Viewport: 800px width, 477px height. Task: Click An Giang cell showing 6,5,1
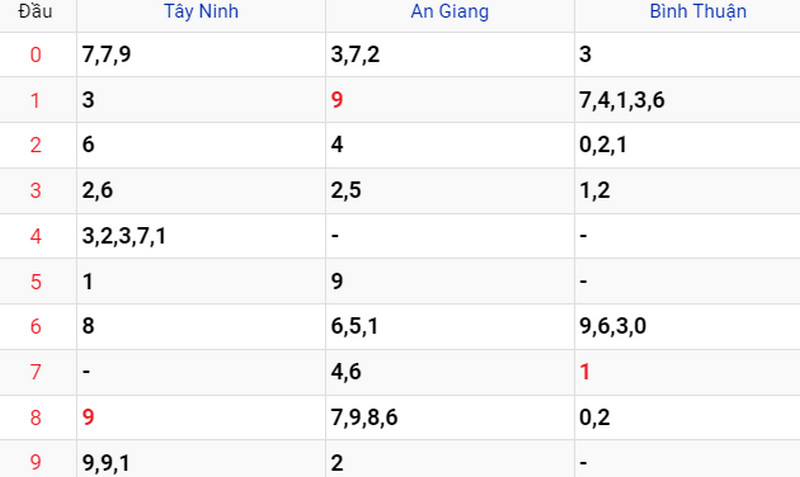tap(355, 326)
